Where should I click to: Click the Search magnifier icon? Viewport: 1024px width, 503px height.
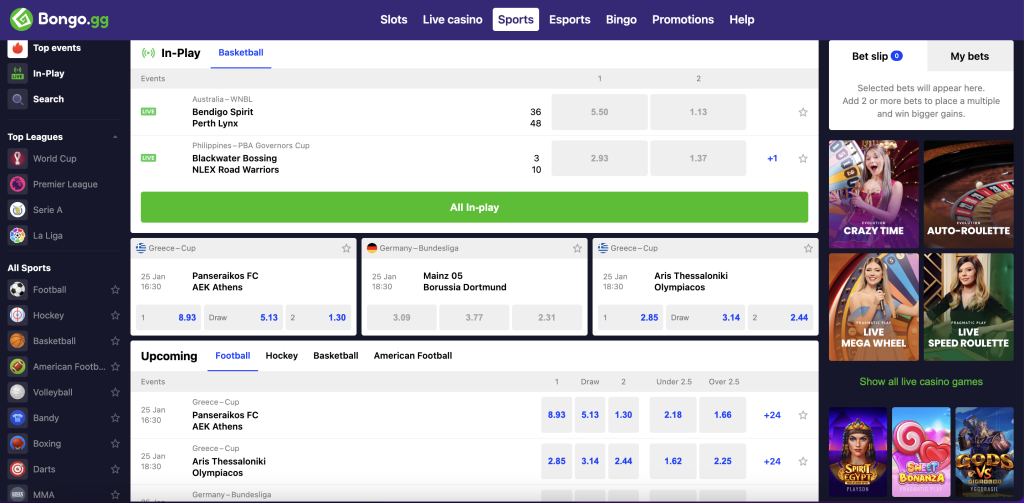pyautogui.click(x=18, y=99)
